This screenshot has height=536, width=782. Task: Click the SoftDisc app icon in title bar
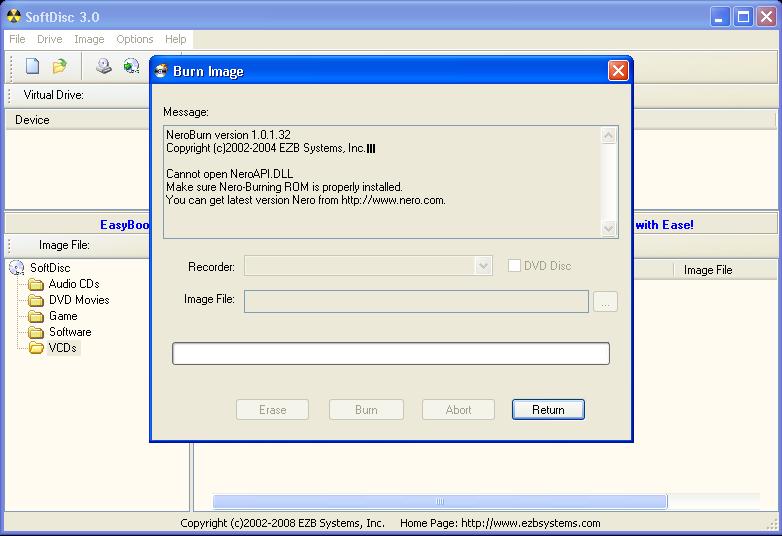[x=14, y=16]
